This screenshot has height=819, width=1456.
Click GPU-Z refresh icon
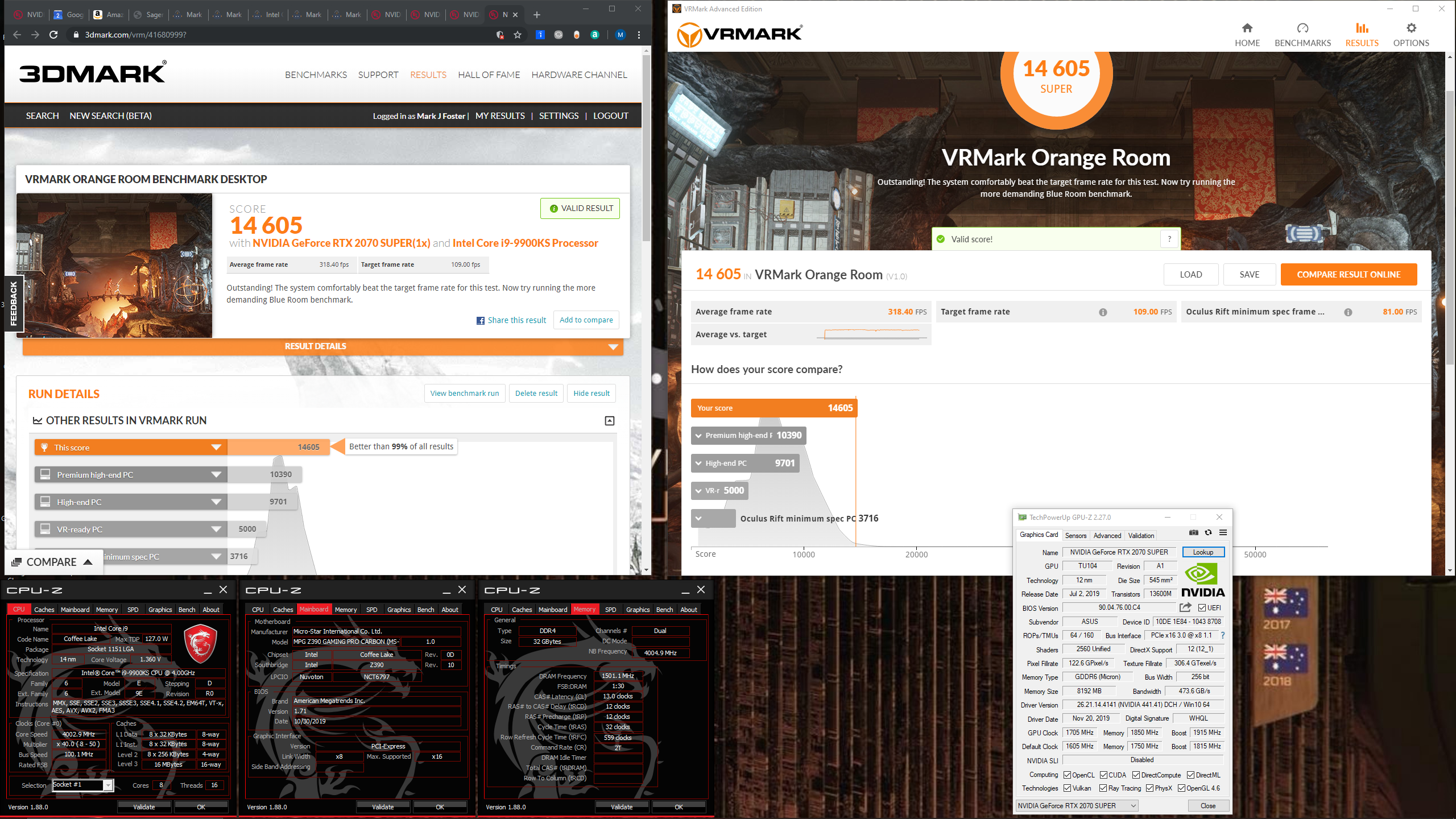coord(1208,533)
